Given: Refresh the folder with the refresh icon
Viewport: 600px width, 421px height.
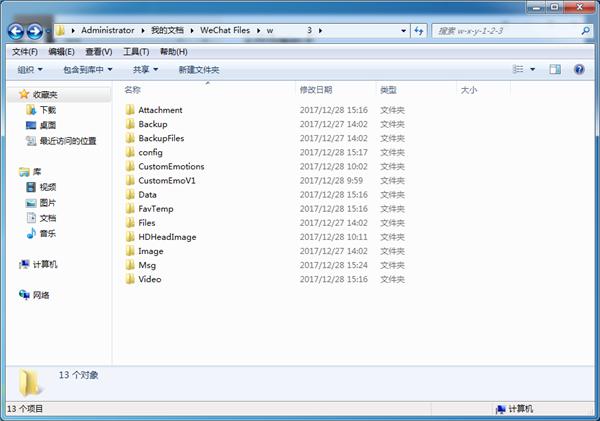Looking at the screenshot, I should click(x=419, y=31).
